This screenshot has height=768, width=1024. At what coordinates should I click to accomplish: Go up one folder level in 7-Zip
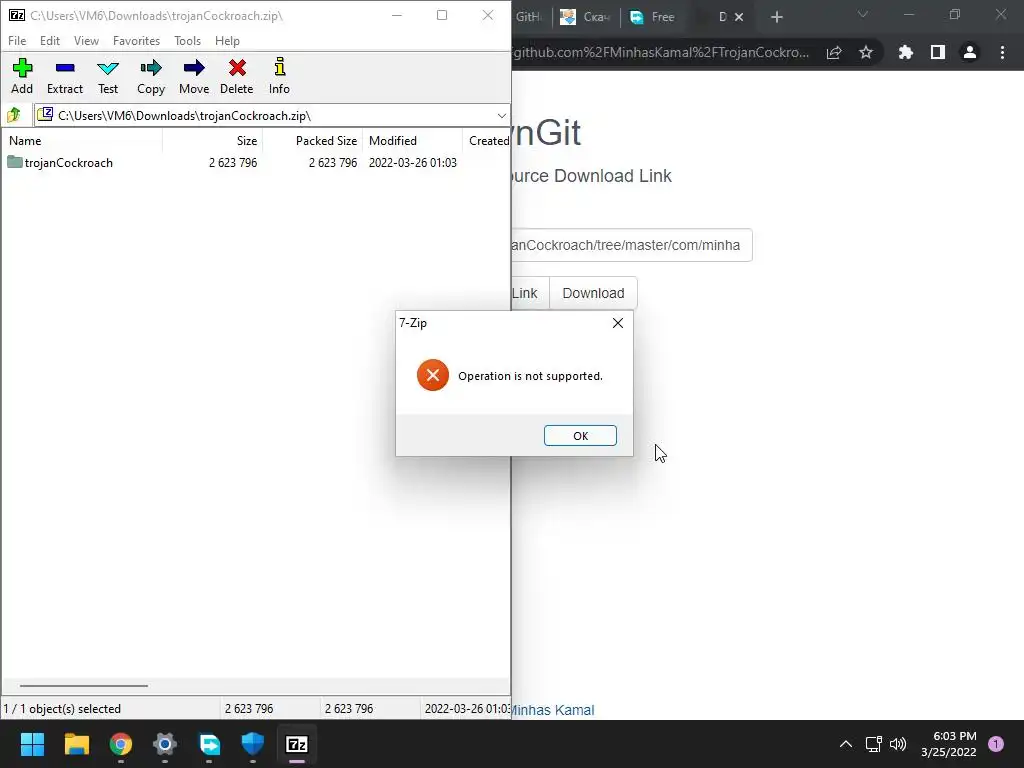point(14,116)
